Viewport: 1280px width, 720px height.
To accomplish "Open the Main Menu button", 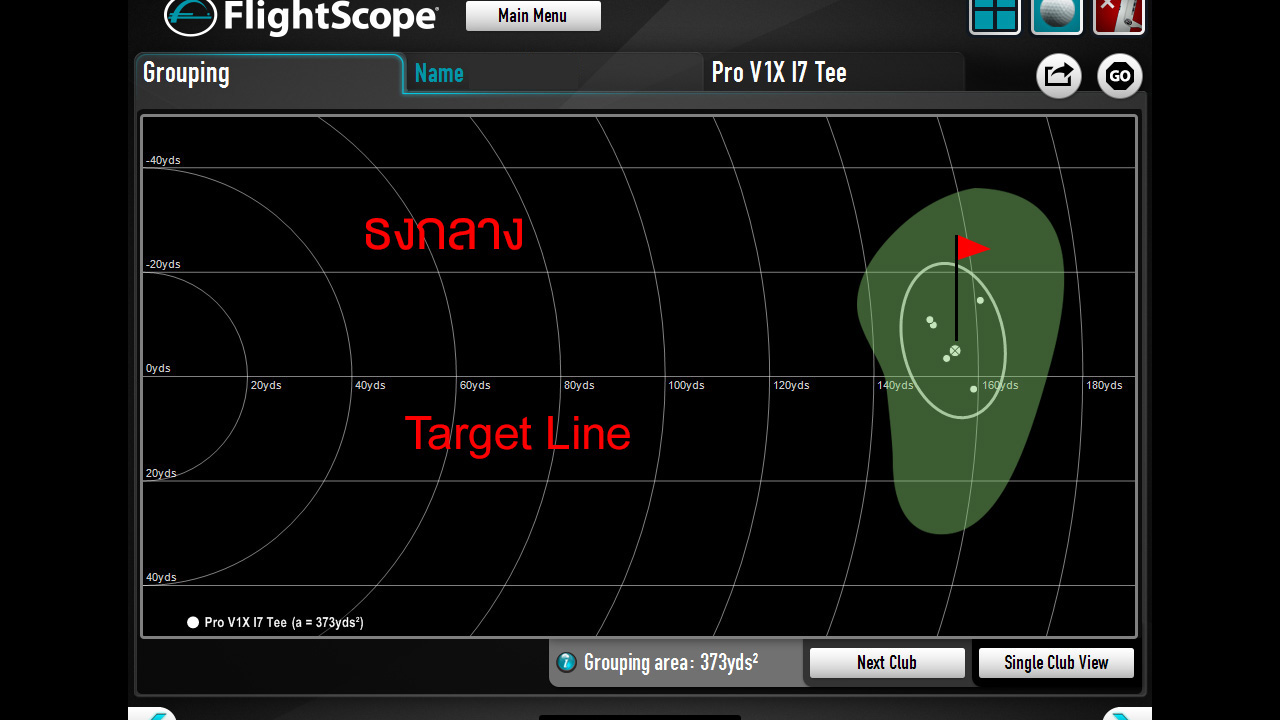I will point(533,16).
